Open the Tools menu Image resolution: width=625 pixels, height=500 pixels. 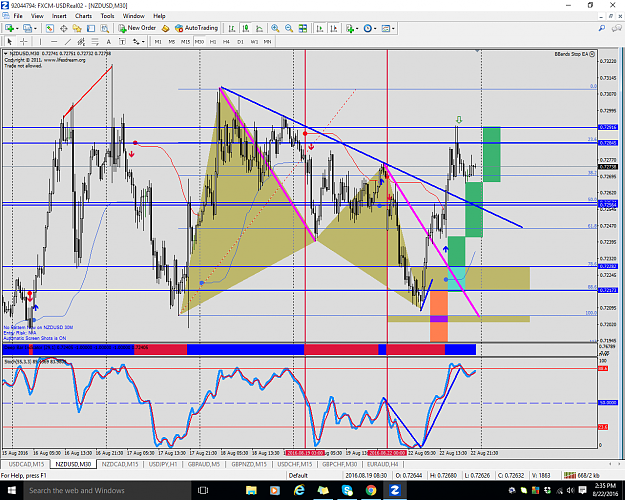(x=107, y=16)
